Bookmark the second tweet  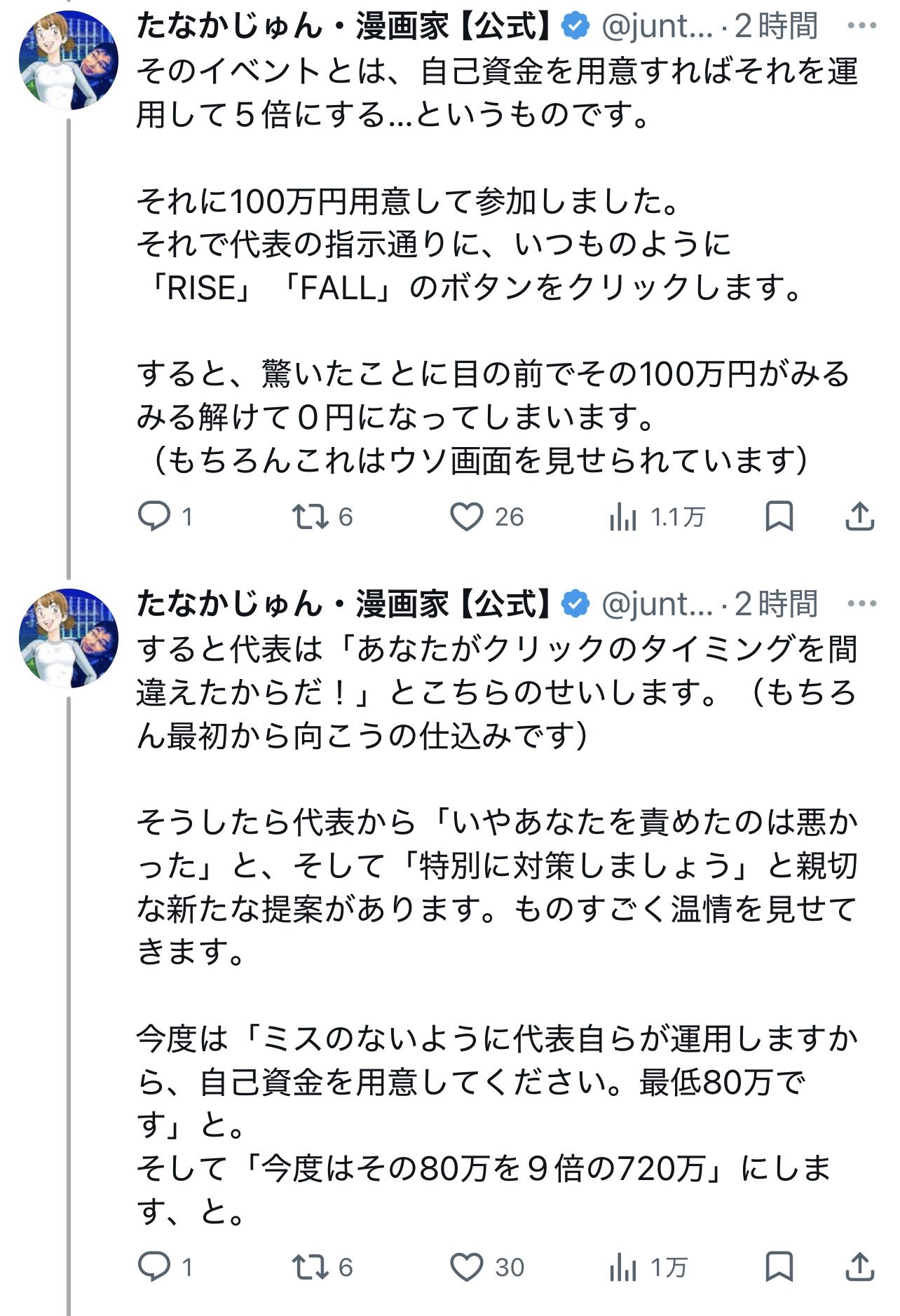779,1267
